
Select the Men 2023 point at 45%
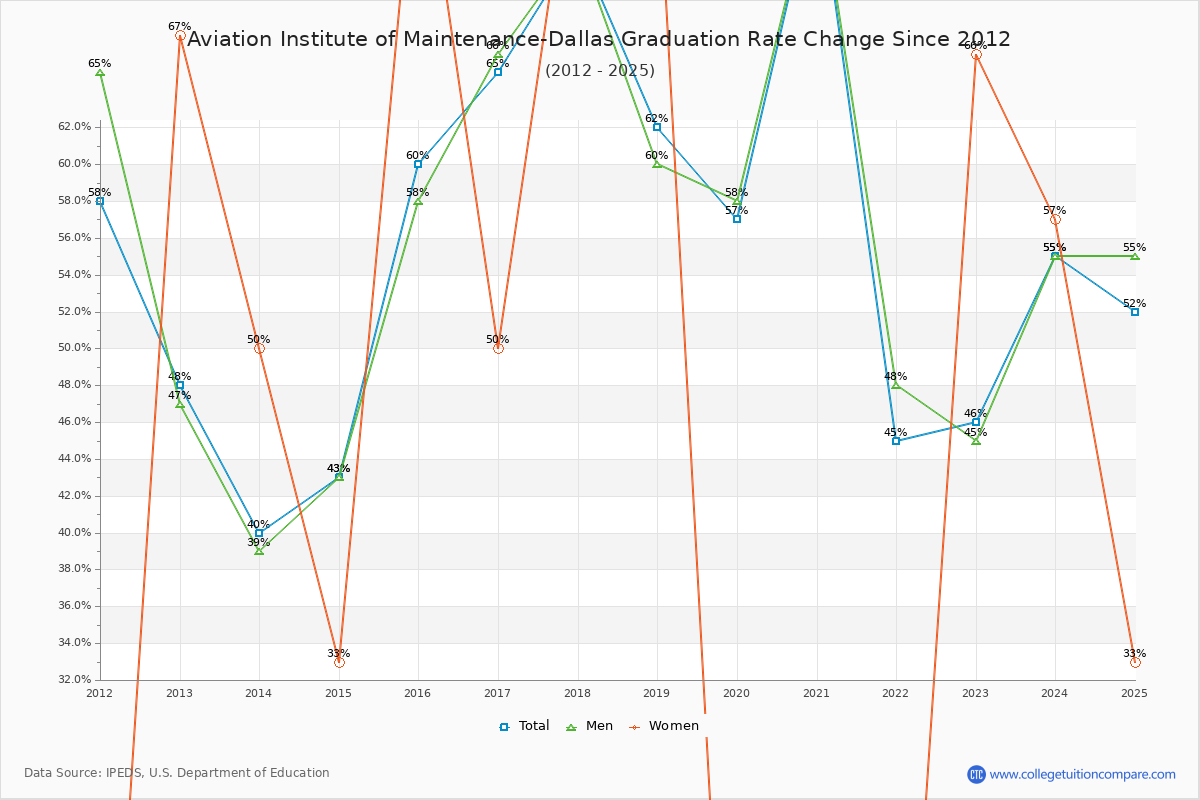click(976, 441)
